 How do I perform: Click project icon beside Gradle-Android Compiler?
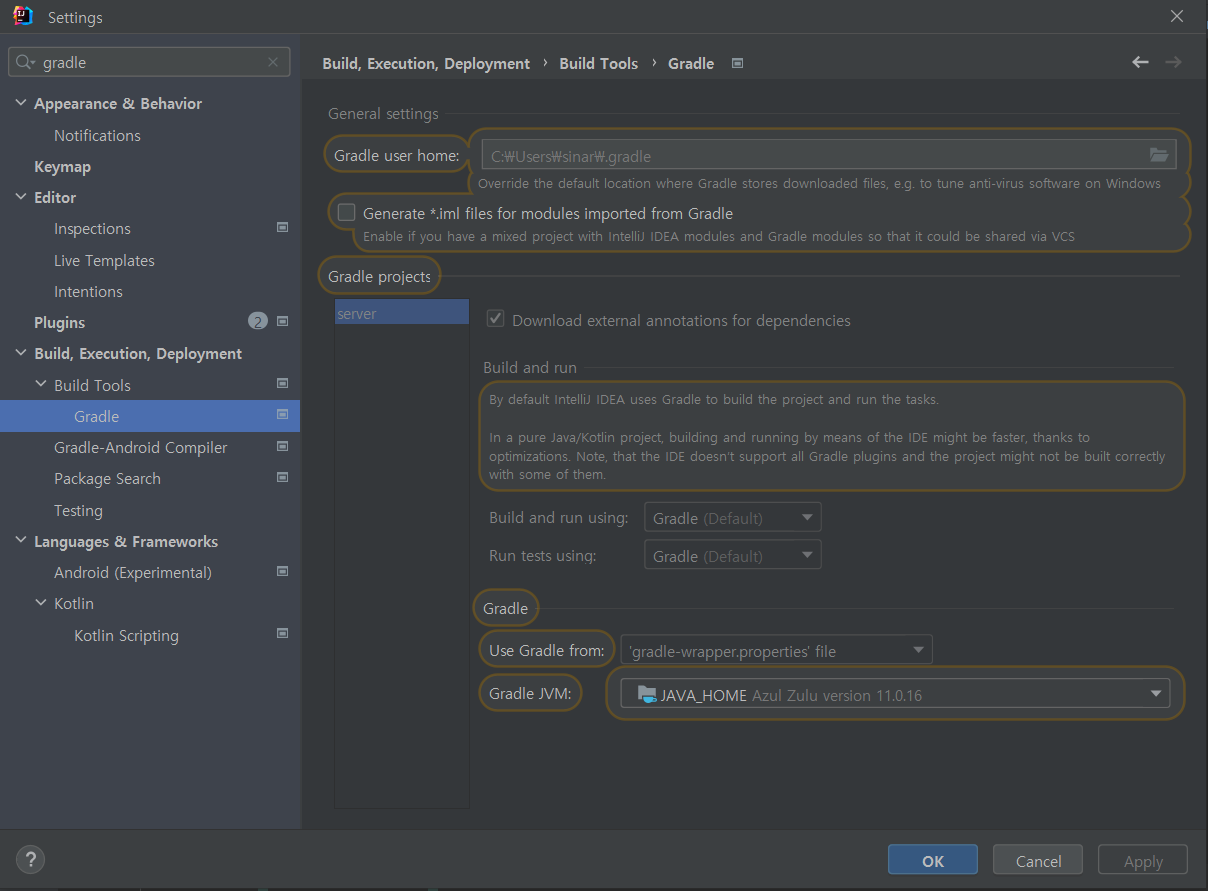282,447
